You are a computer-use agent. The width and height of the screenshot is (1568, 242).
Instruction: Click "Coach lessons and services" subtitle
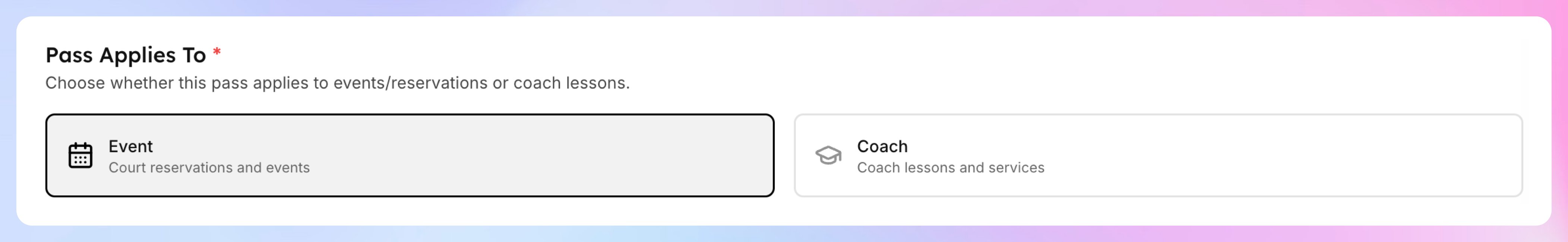[x=950, y=168]
